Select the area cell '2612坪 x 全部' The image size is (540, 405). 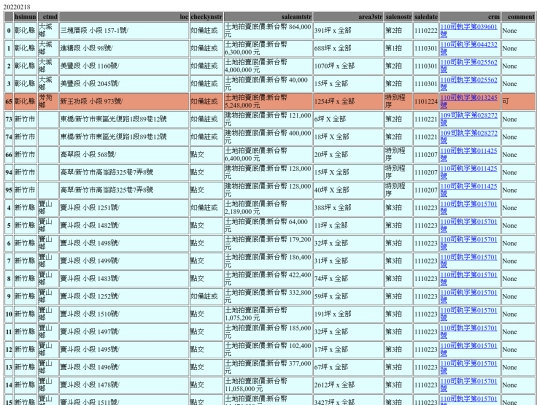[348, 385]
